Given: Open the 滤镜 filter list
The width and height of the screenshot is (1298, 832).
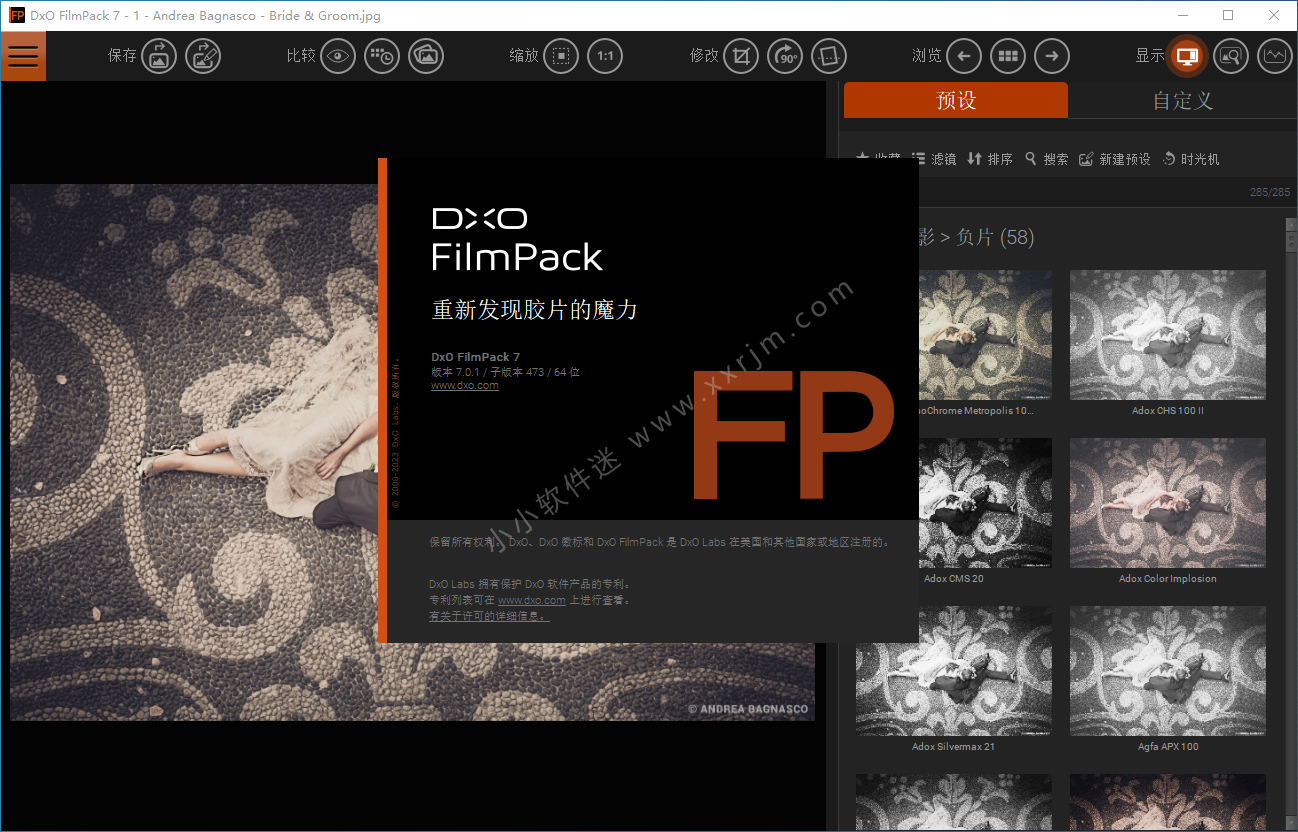Looking at the screenshot, I should pos(934,159).
